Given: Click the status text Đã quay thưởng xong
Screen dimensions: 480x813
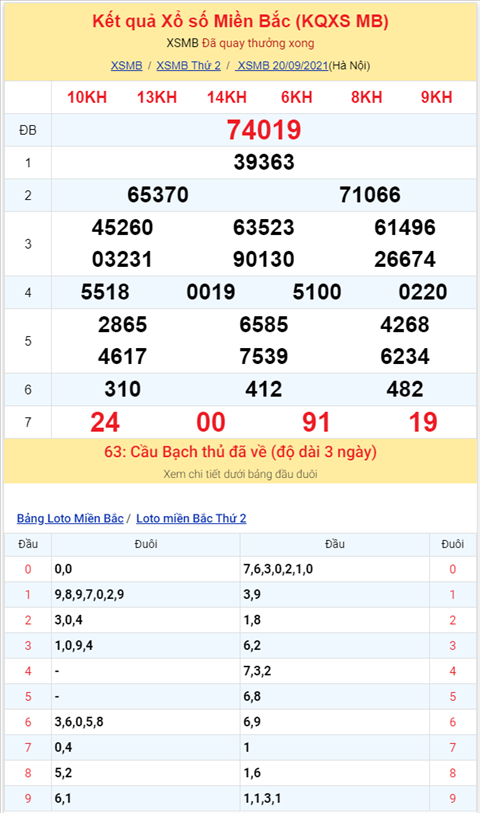Looking at the screenshot, I should click(258, 43).
